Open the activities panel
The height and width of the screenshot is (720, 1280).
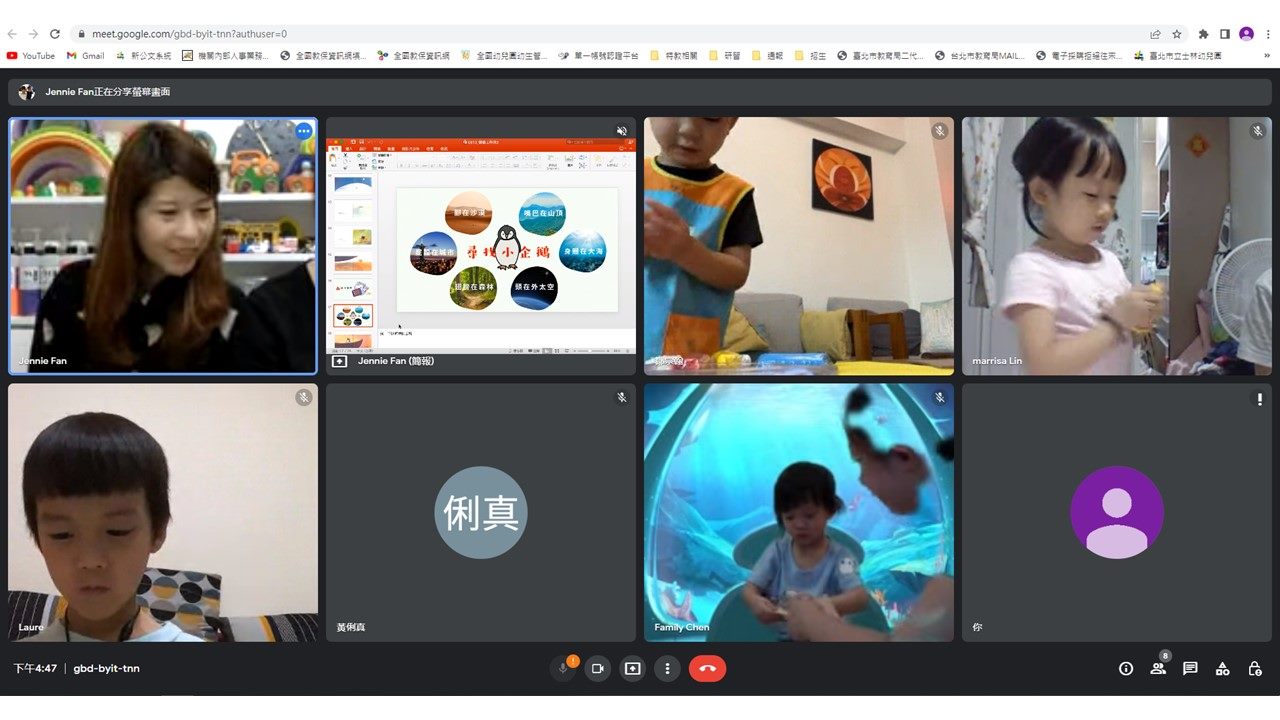coord(1222,669)
